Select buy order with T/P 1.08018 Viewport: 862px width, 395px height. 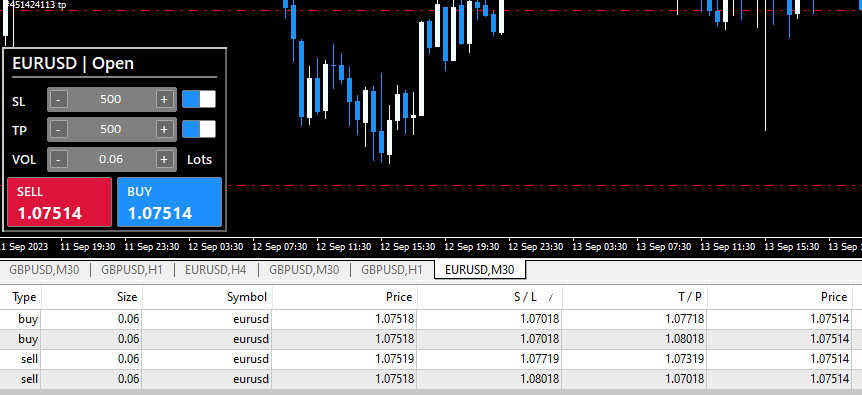(431, 339)
